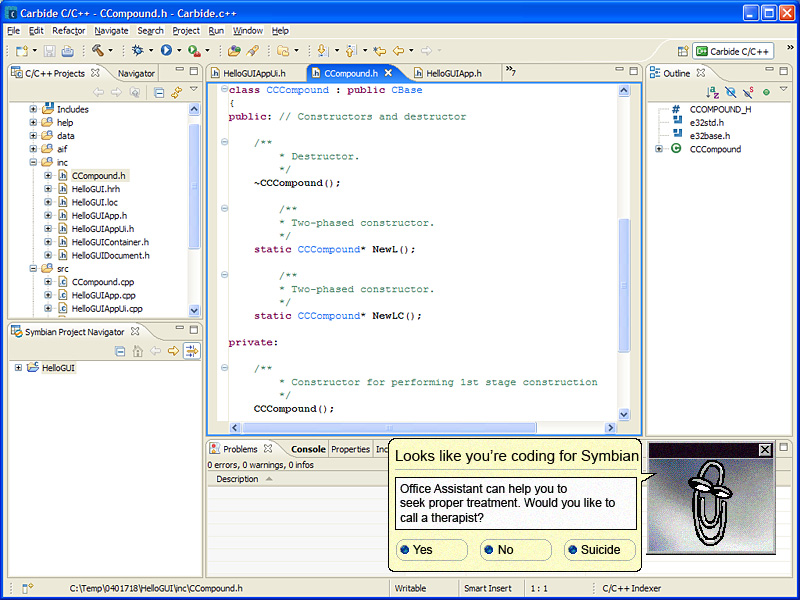Click the Previous Annotation toolbar icon
The width and height of the screenshot is (800, 600).
(x=351, y=51)
